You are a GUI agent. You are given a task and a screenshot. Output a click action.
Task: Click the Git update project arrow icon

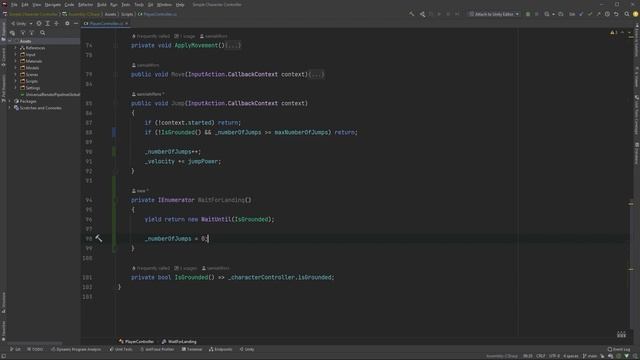(581, 14)
